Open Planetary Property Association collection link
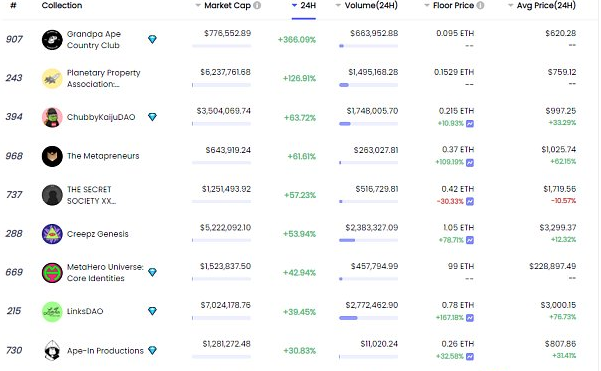The width and height of the screenshot is (601, 371). pyautogui.click(x=103, y=78)
